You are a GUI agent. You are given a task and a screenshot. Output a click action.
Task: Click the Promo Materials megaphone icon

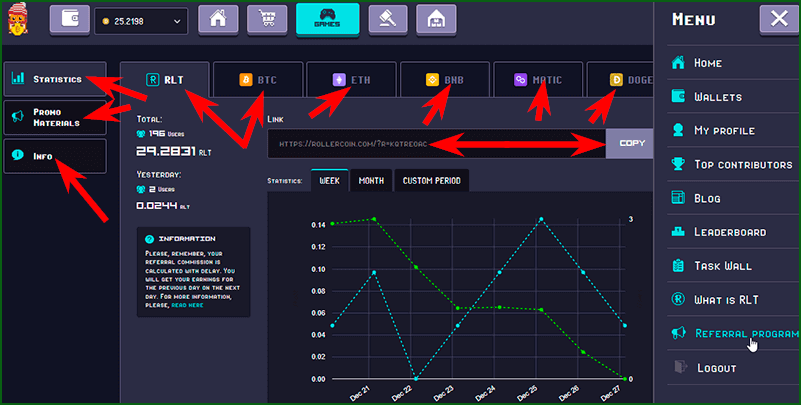coord(17,116)
